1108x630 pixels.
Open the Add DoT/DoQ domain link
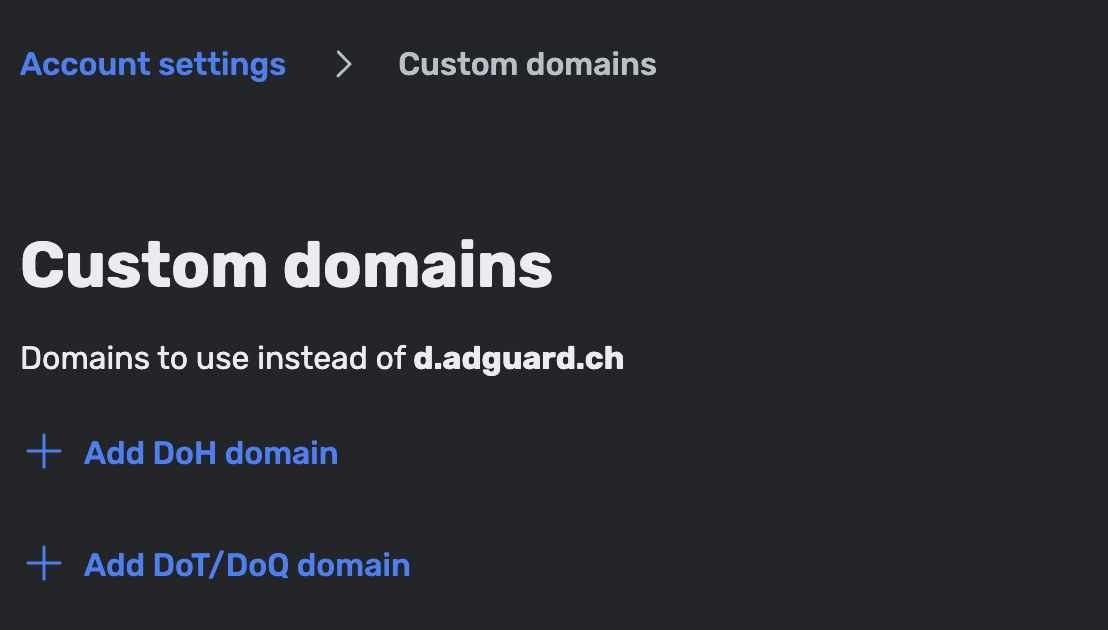pos(247,565)
